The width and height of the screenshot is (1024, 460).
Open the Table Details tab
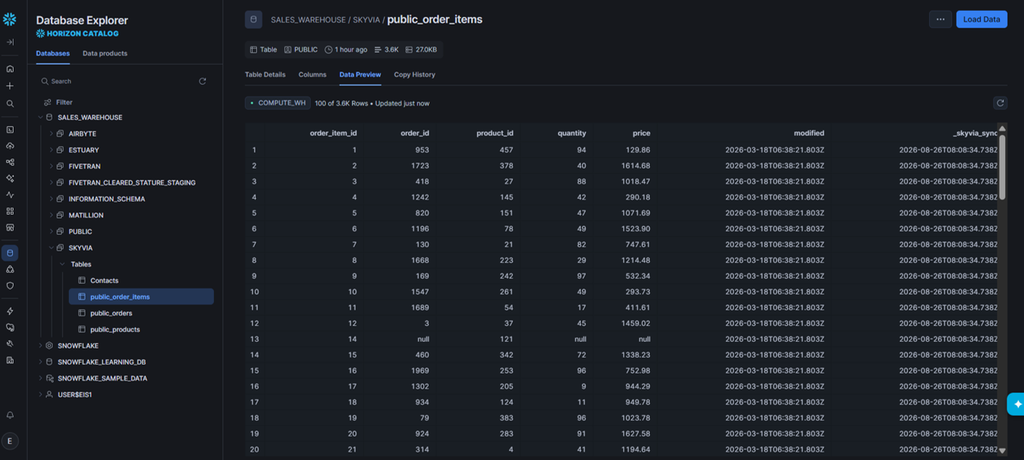(x=265, y=74)
